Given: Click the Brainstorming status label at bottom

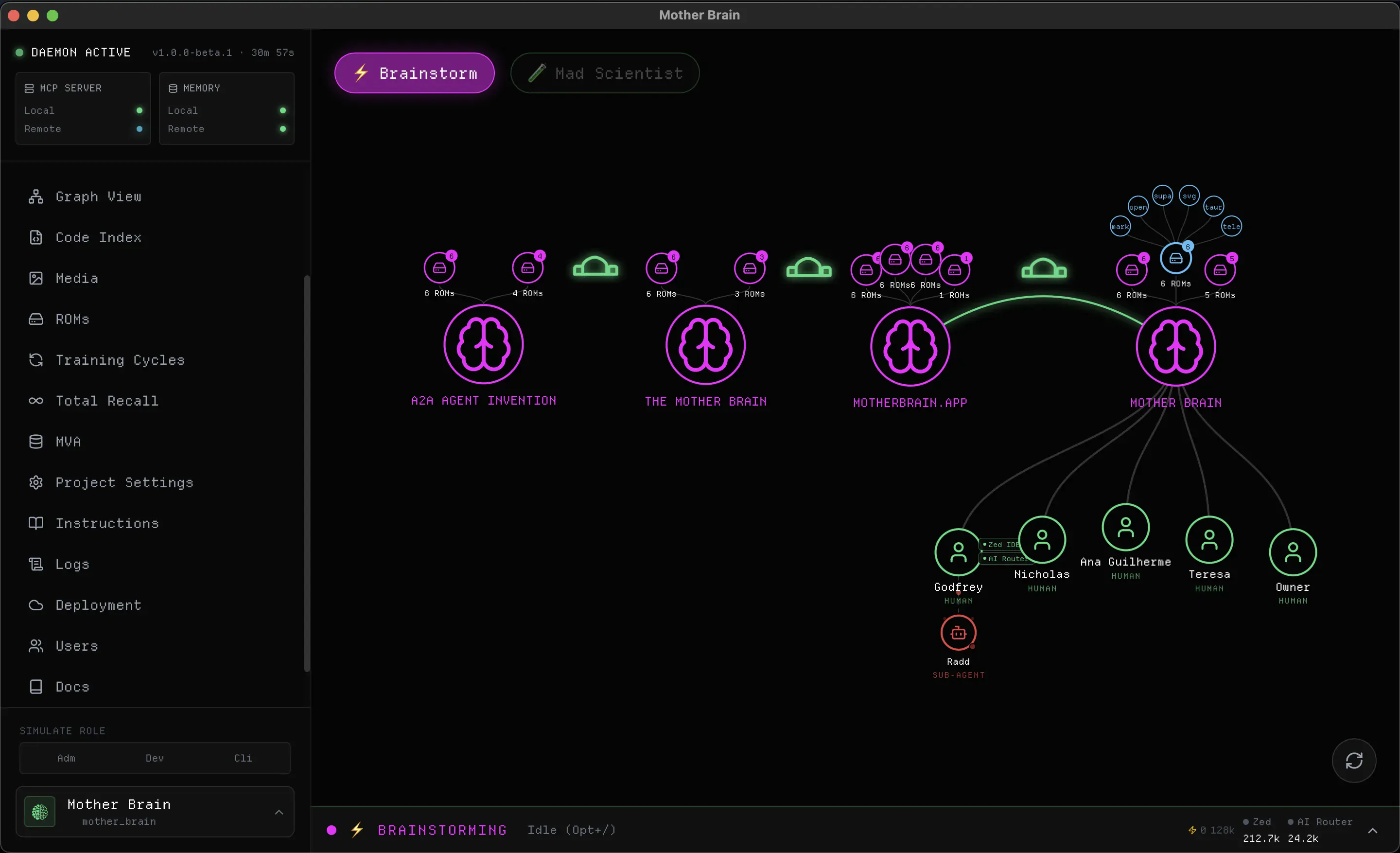Looking at the screenshot, I should click(x=443, y=830).
